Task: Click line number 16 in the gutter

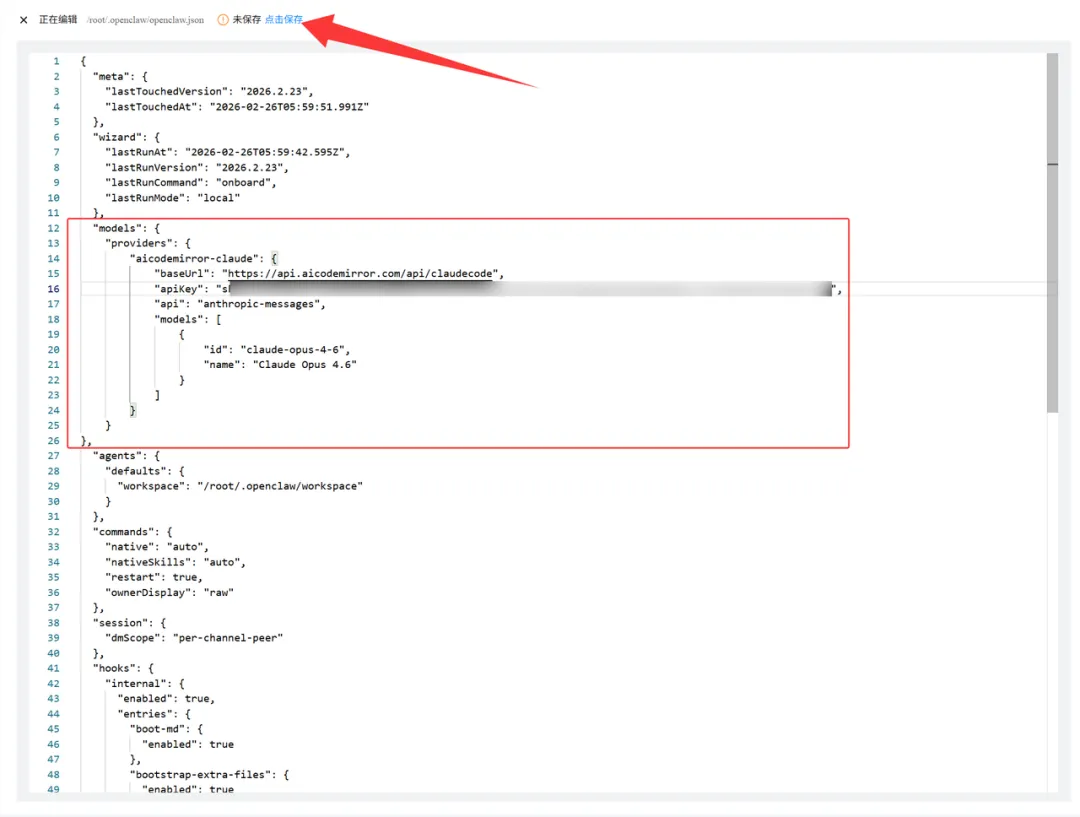Action: tap(54, 289)
